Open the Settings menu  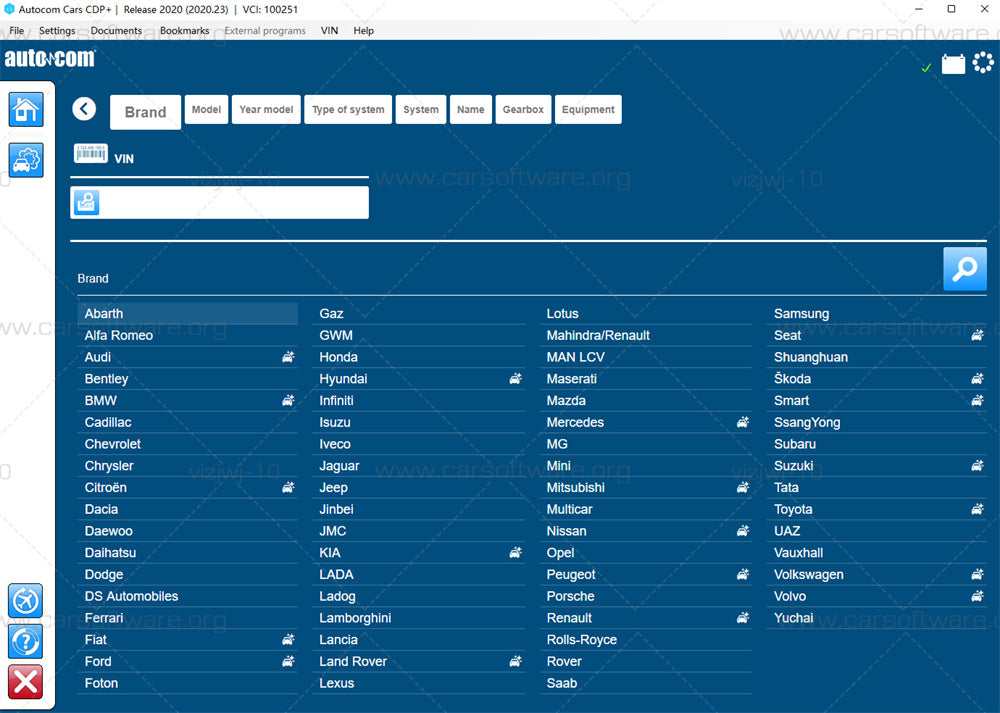(57, 31)
